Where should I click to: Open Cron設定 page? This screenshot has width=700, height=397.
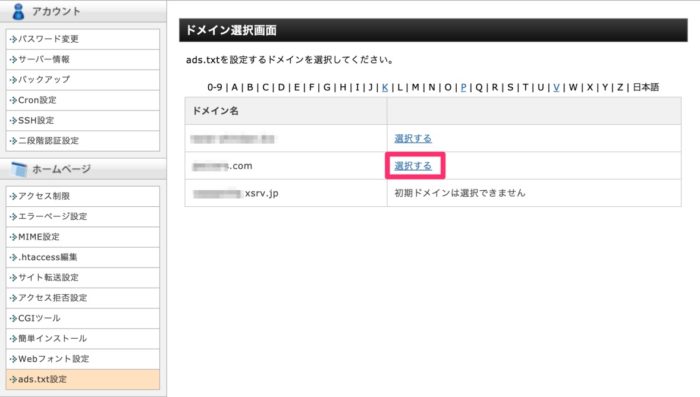[83, 100]
